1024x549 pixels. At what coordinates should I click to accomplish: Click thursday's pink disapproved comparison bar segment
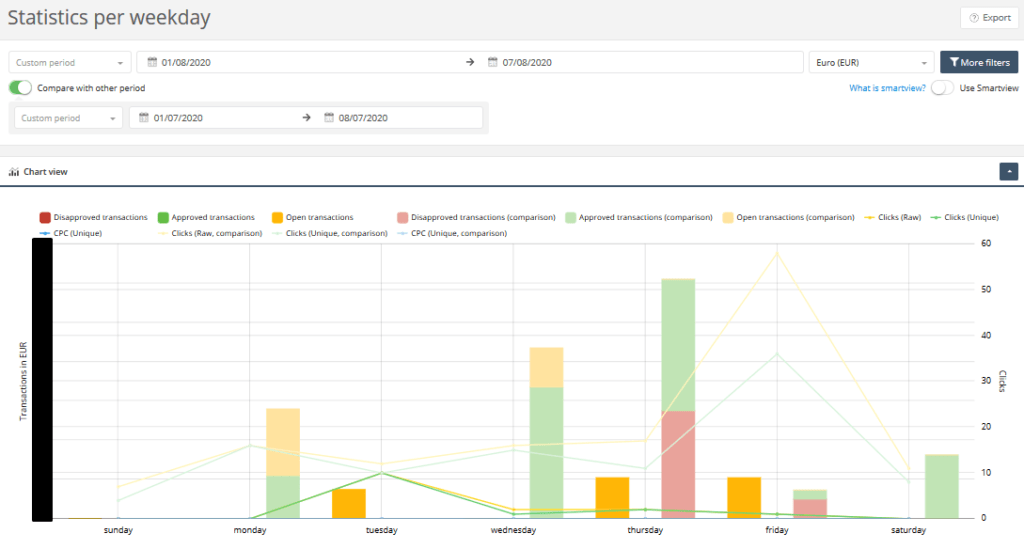[x=678, y=464]
